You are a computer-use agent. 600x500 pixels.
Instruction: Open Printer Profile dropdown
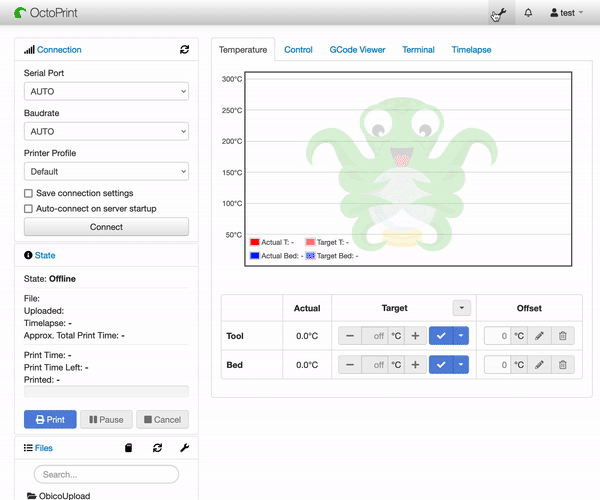pyautogui.click(x=106, y=171)
